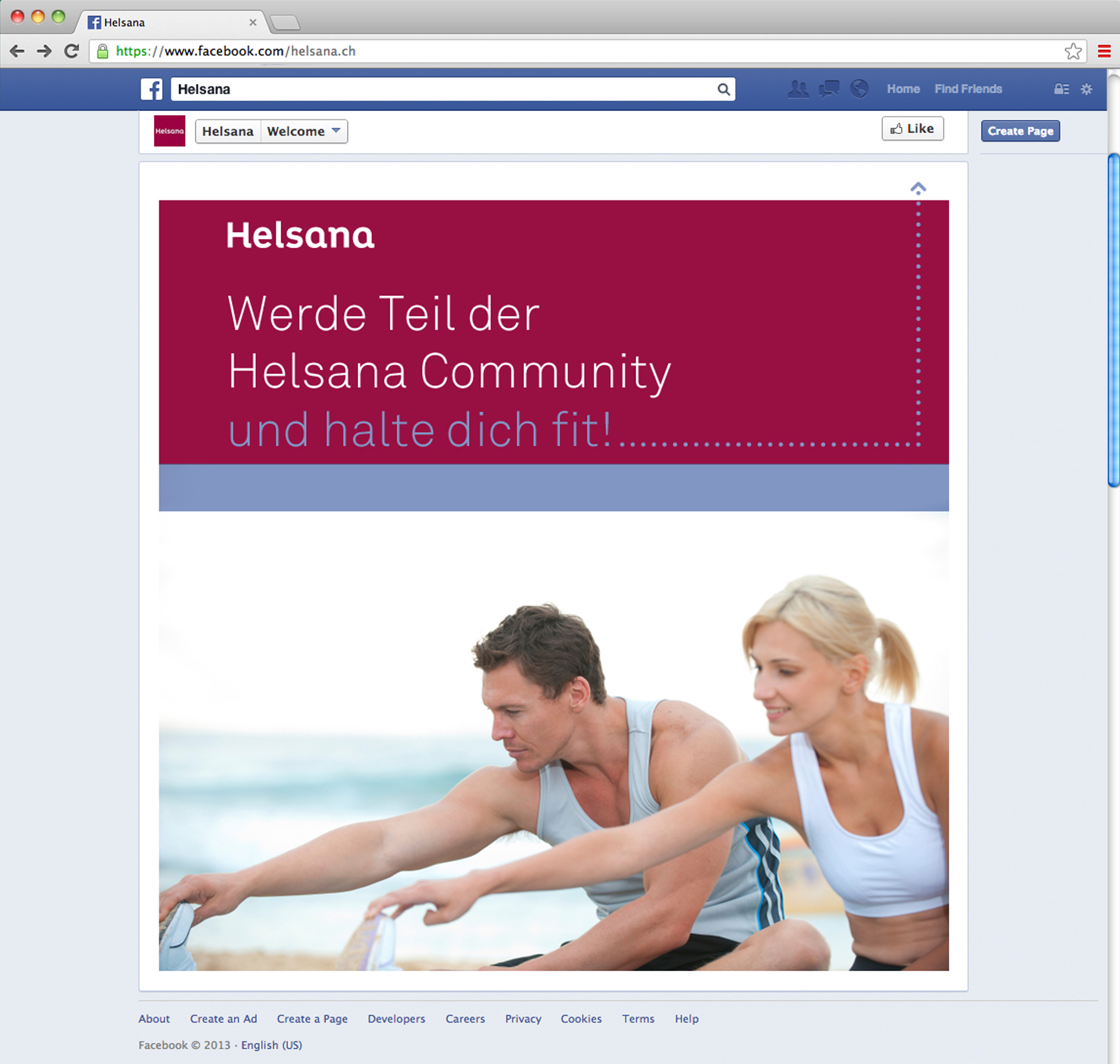Image resolution: width=1120 pixels, height=1064 pixels.
Task: Open Developers footer link
Action: (x=396, y=1019)
